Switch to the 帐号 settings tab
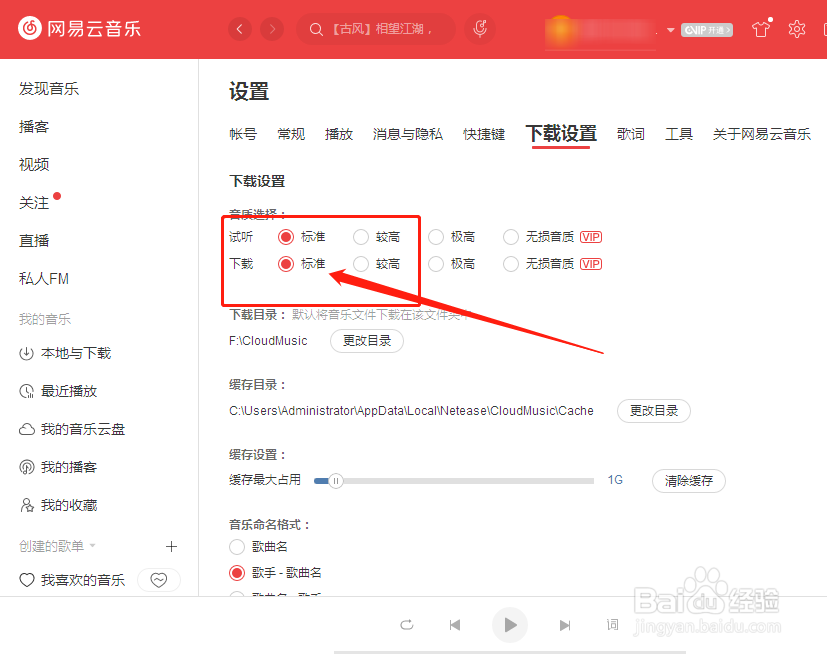This screenshot has width=827, height=655. (243, 134)
